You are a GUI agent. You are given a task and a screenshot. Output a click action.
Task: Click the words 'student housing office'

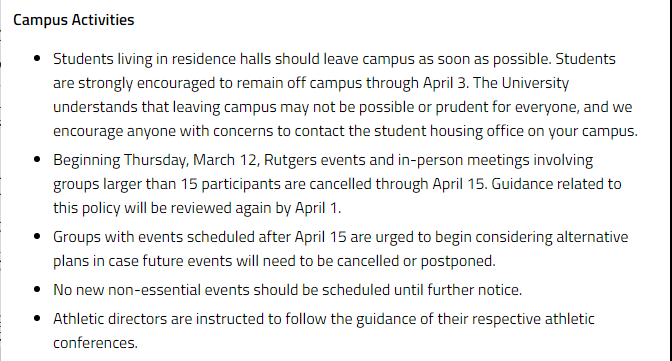pyautogui.click(x=449, y=131)
